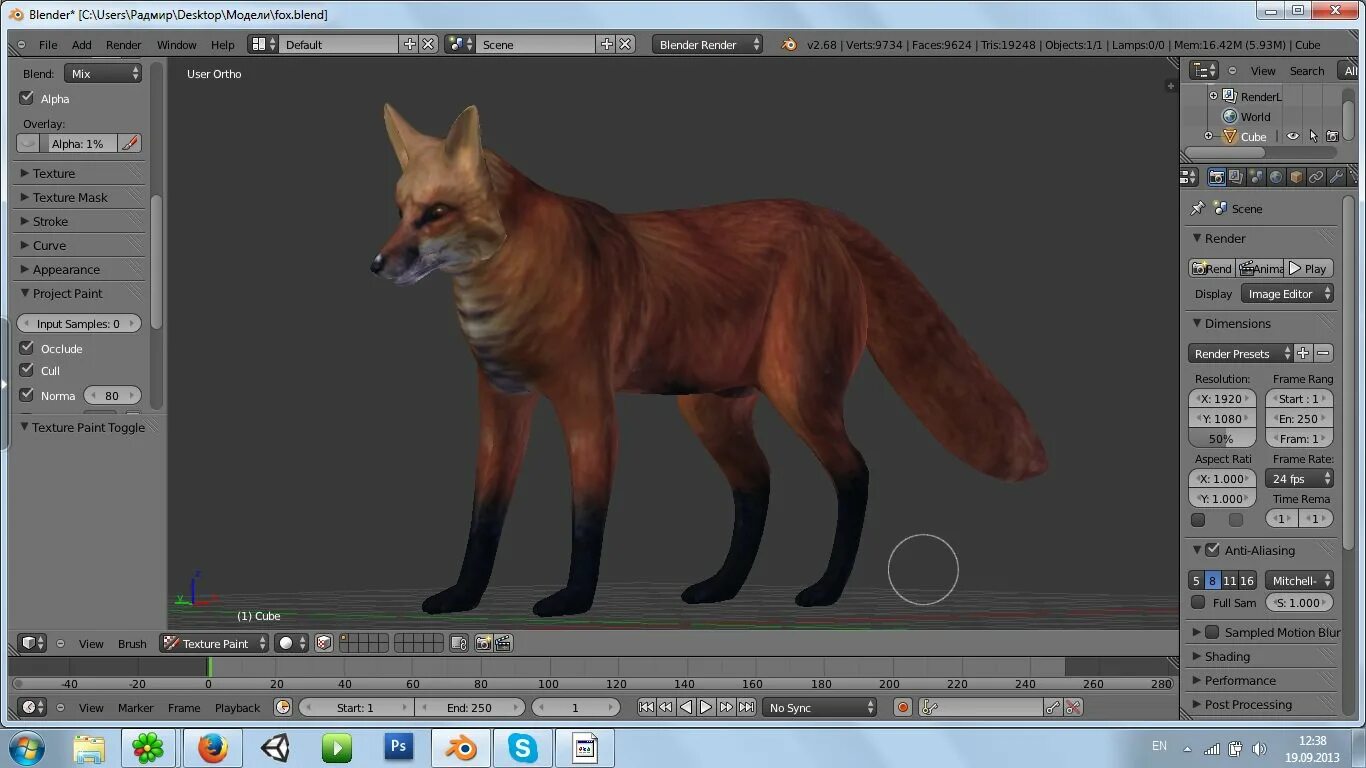Click the OpenGL render active viewport camera icon

point(483,643)
